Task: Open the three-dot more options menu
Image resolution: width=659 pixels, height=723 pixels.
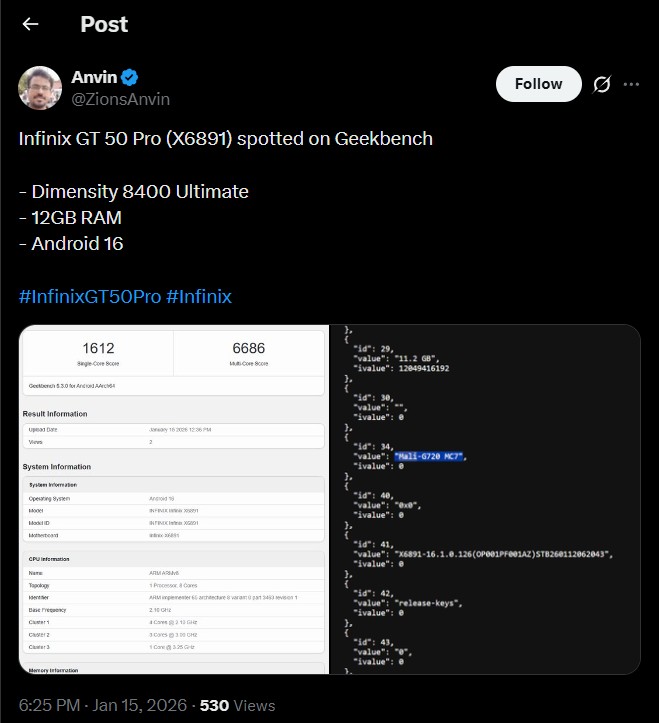Action: click(631, 84)
